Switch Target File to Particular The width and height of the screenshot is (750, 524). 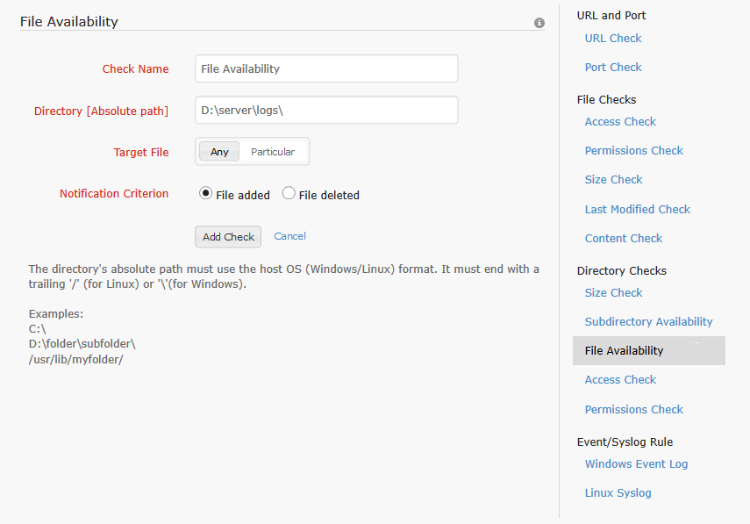point(272,152)
